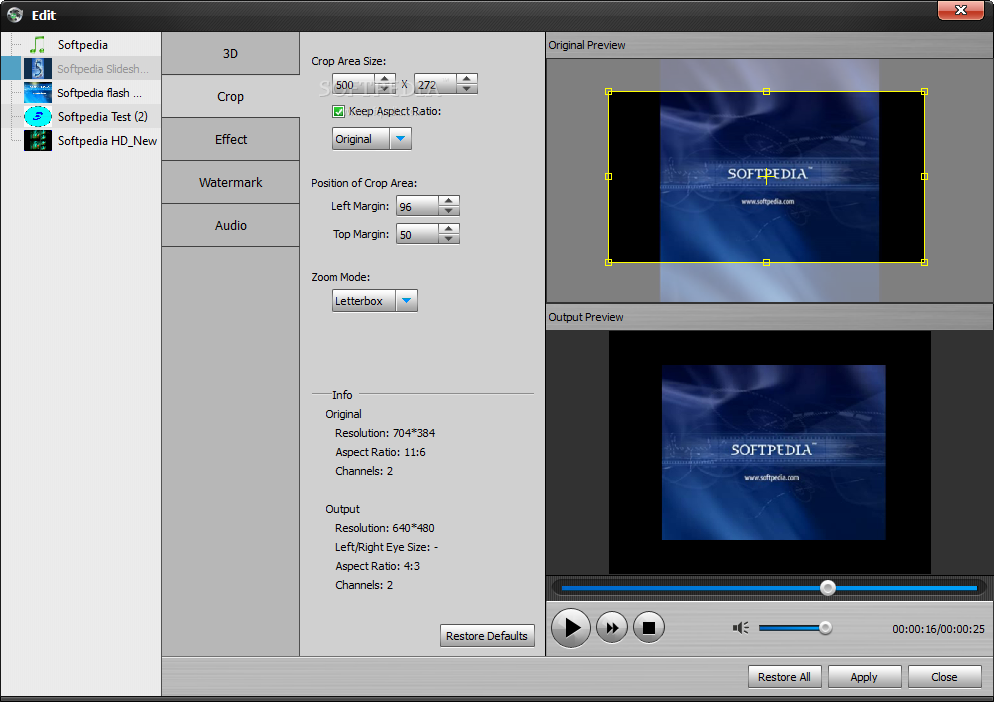This screenshot has height=702, width=994.
Task: Click Restore Defaults button
Action: pos(487,636)
